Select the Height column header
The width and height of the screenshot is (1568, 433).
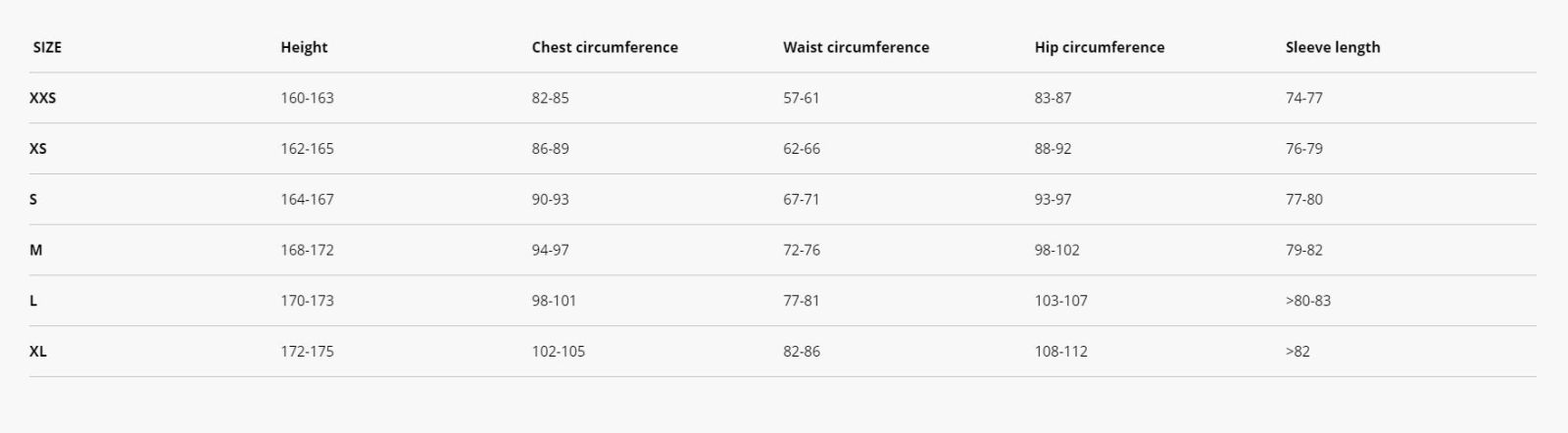pos(304,47)
